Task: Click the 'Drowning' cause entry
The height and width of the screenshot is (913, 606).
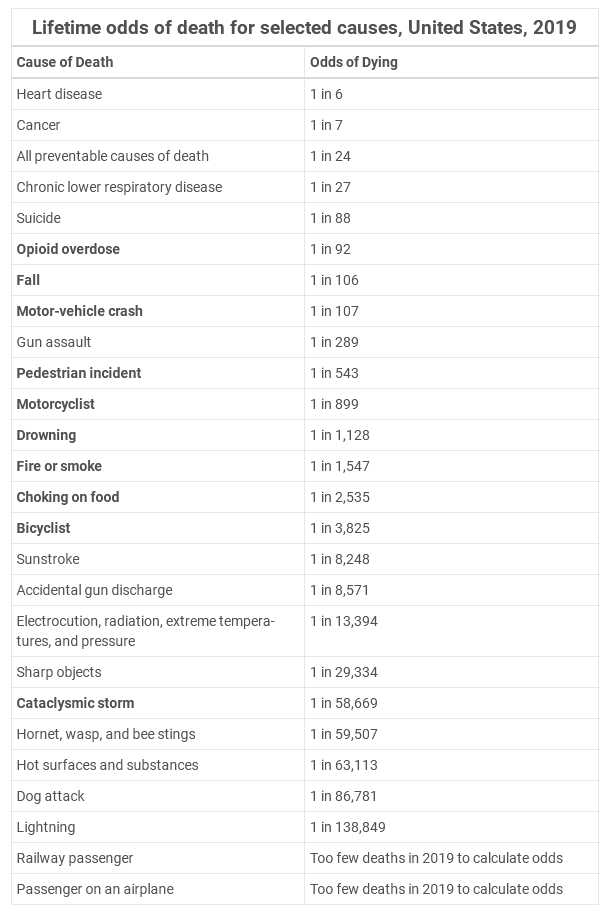Action: coord(46,436)
